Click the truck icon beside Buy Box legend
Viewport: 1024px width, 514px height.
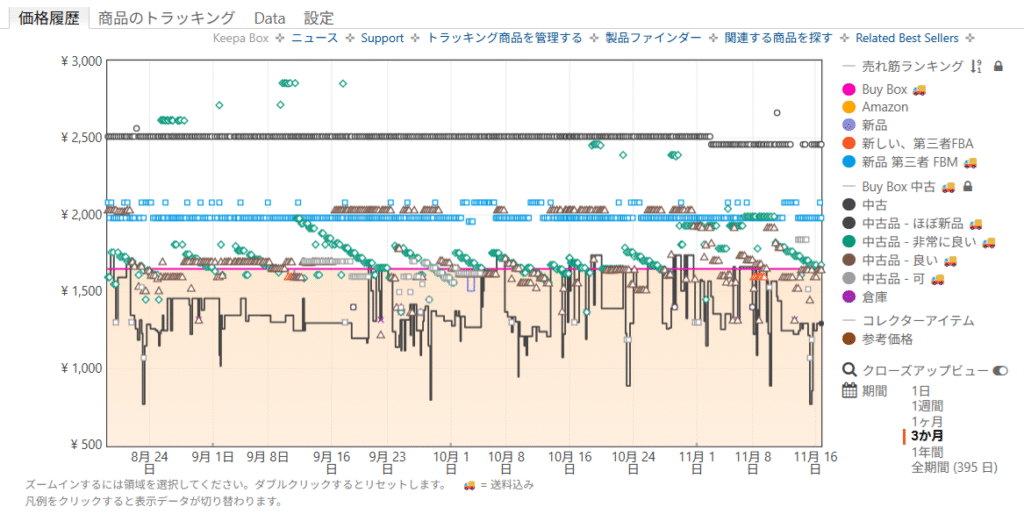(x=919, y=90)
